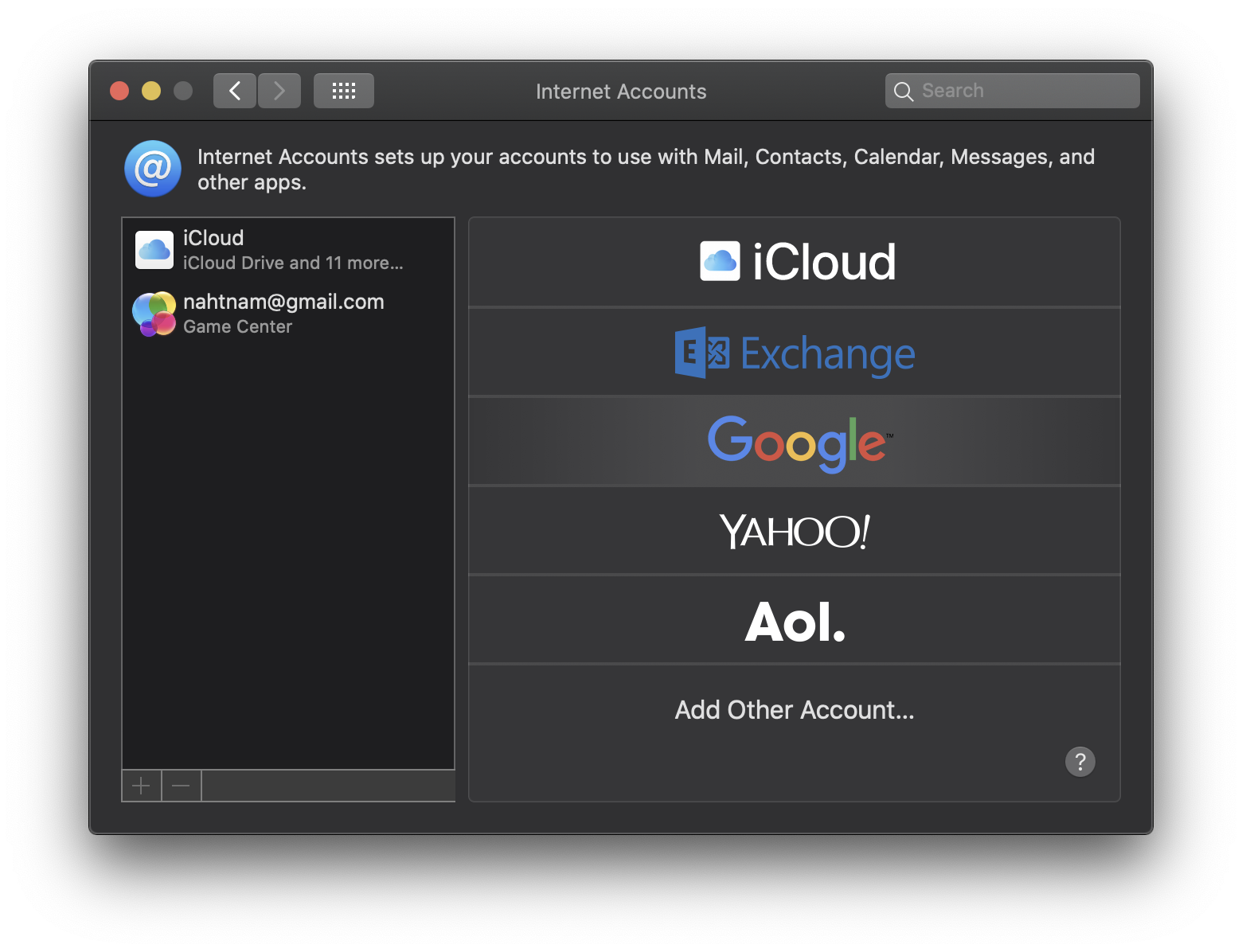
Task: Click the Internet Accounts @ symbol icon
Action: (152, 168)
